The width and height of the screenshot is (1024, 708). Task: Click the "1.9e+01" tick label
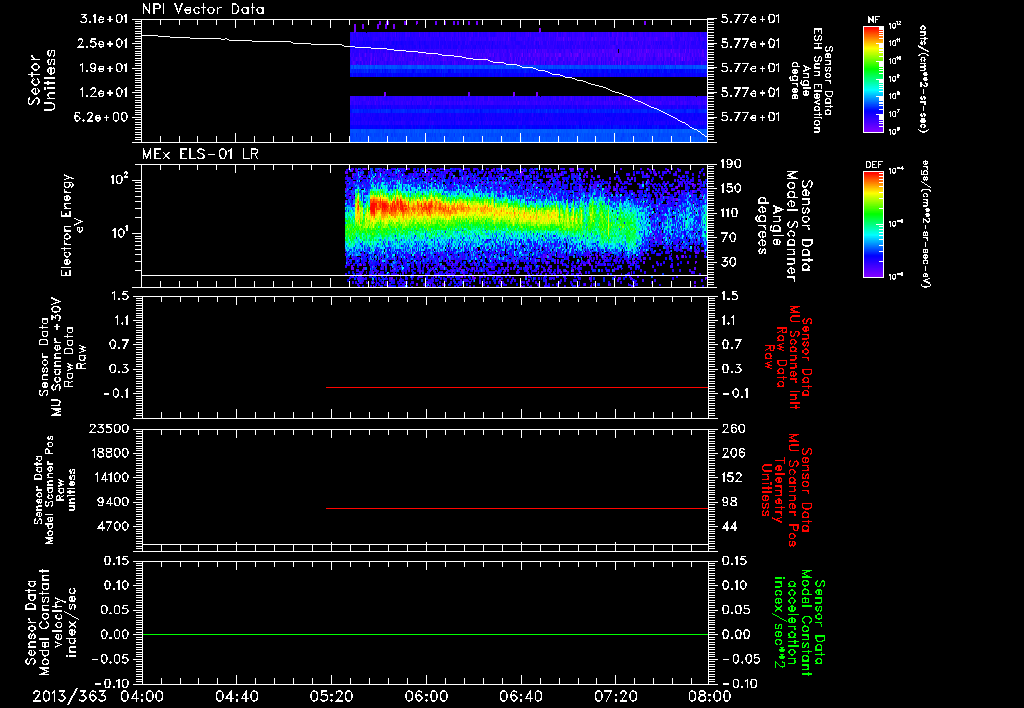click(104, 68)
